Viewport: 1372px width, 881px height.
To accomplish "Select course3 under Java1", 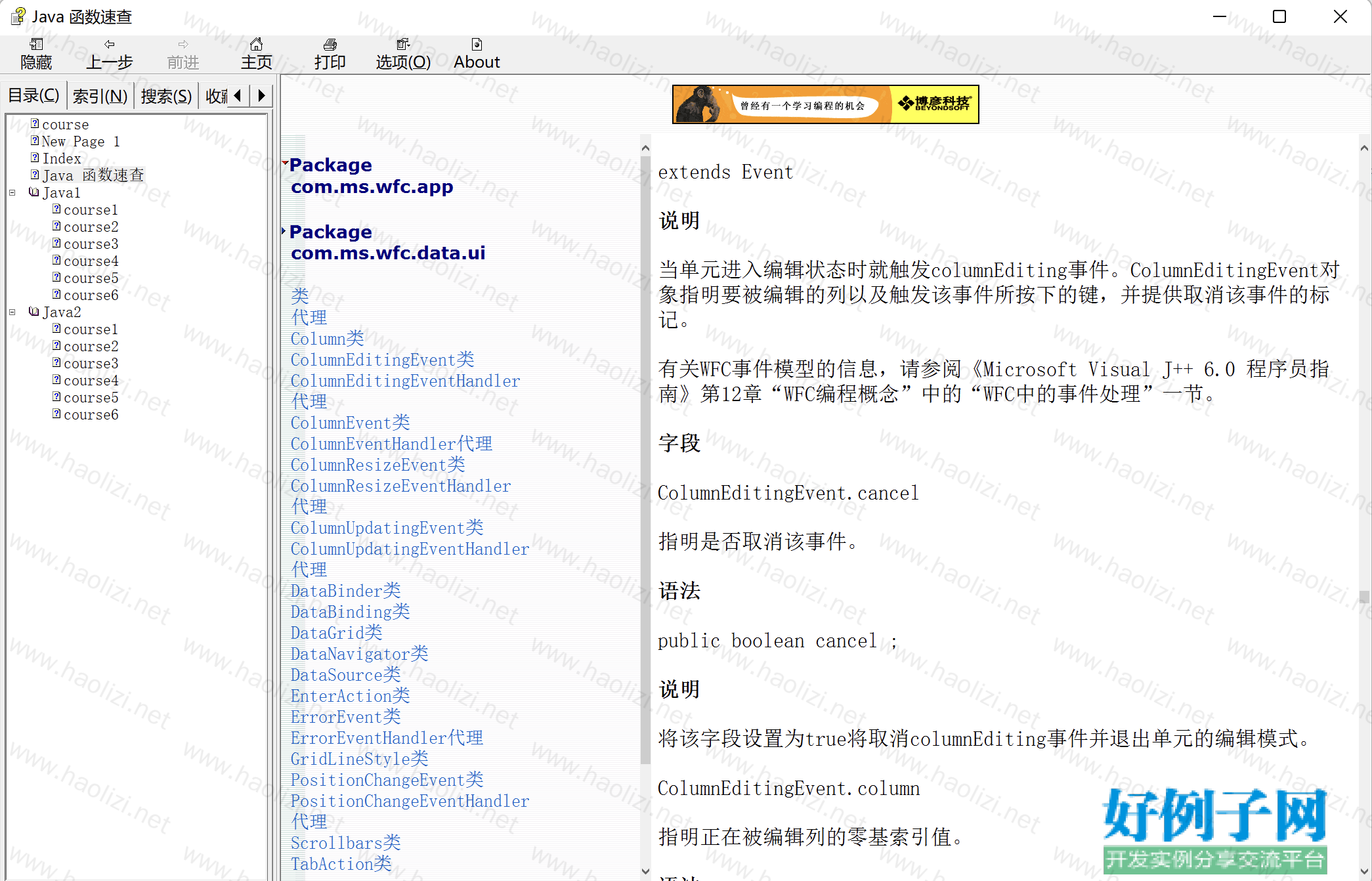I will coord(91,244).
